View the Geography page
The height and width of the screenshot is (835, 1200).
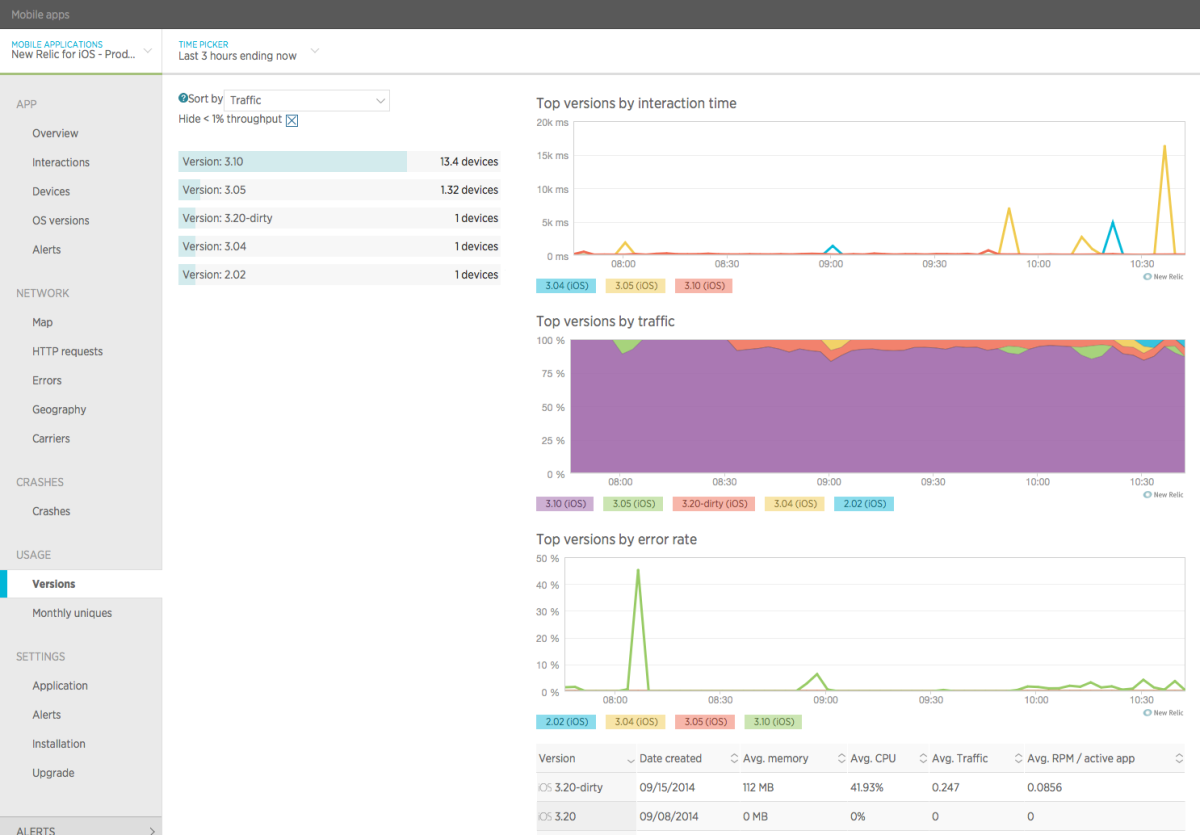pos(59,409)
